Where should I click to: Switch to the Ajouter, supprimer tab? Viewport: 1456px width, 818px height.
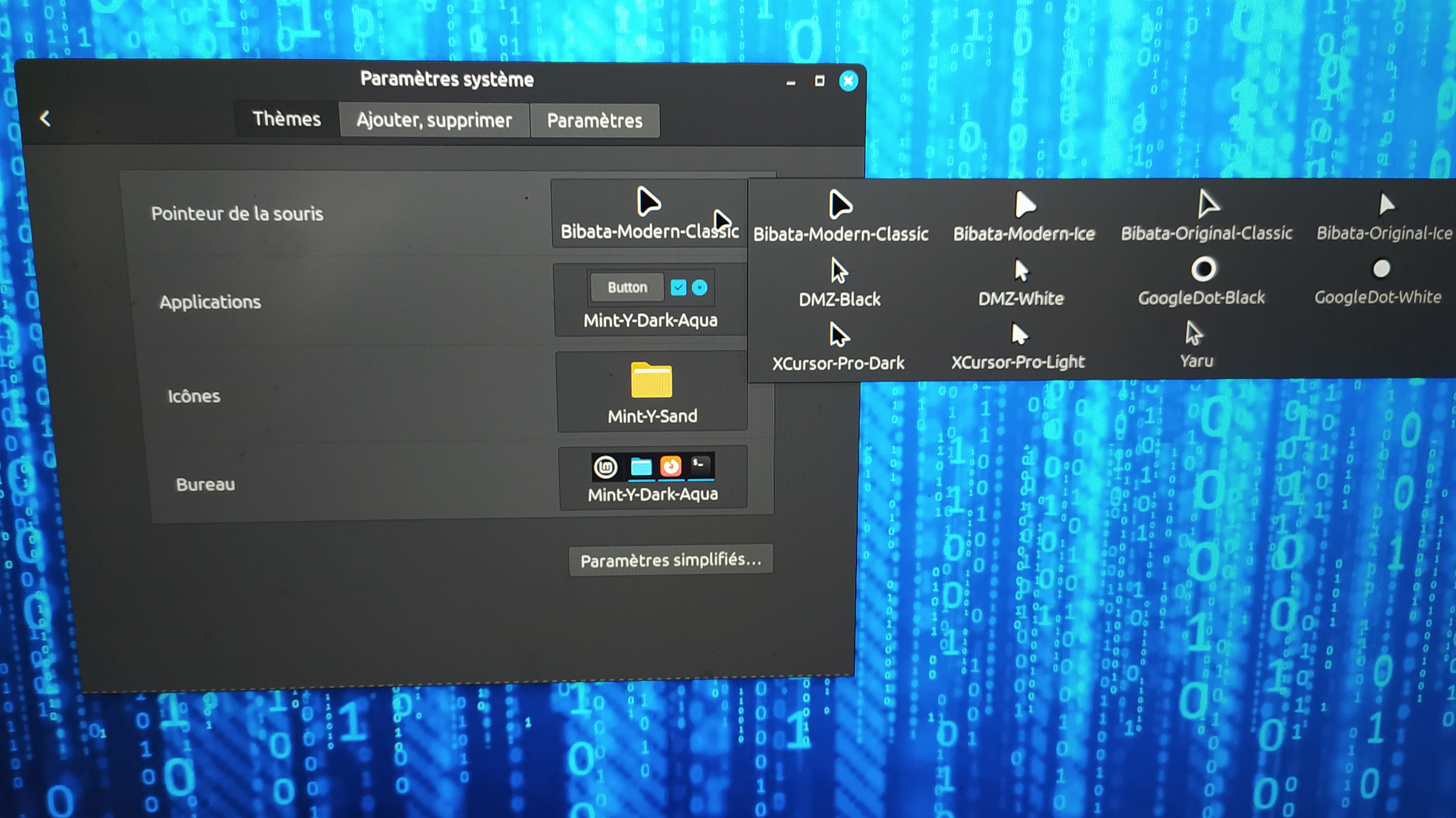click(434, 120)
